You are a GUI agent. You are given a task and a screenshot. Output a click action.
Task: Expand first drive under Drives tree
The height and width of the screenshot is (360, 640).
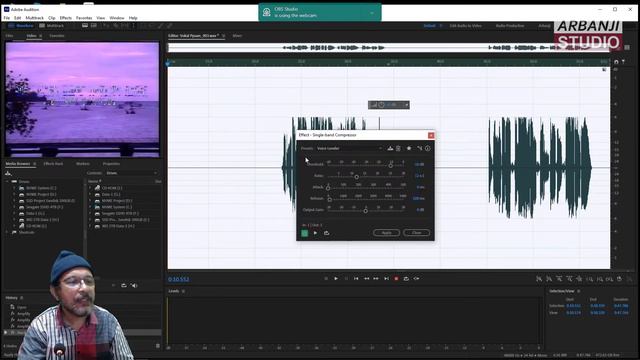15,188
